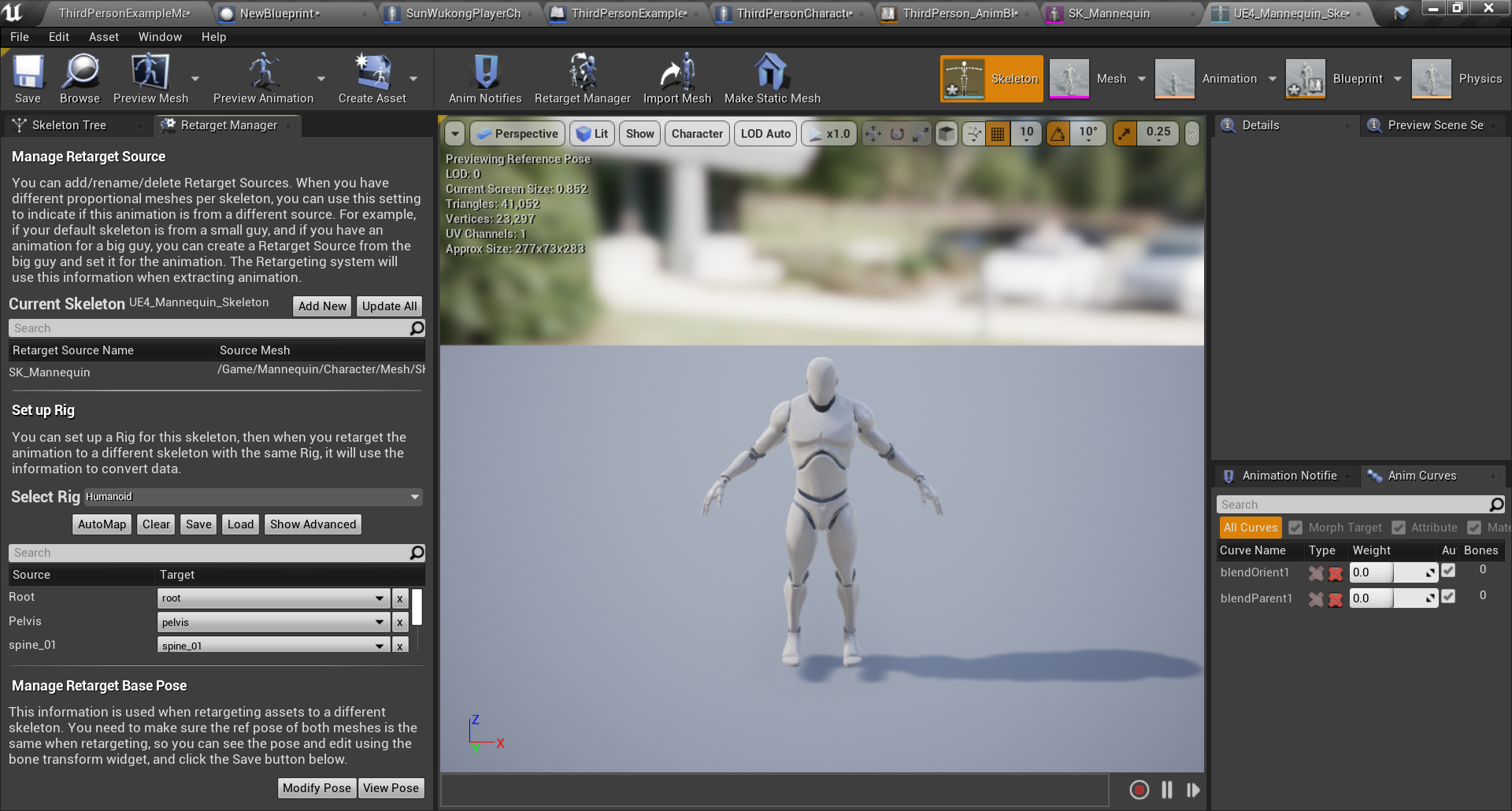Click the Preview Animation toolbar icon
This screenshot has height=811, width=1512.
pos(263,79)
